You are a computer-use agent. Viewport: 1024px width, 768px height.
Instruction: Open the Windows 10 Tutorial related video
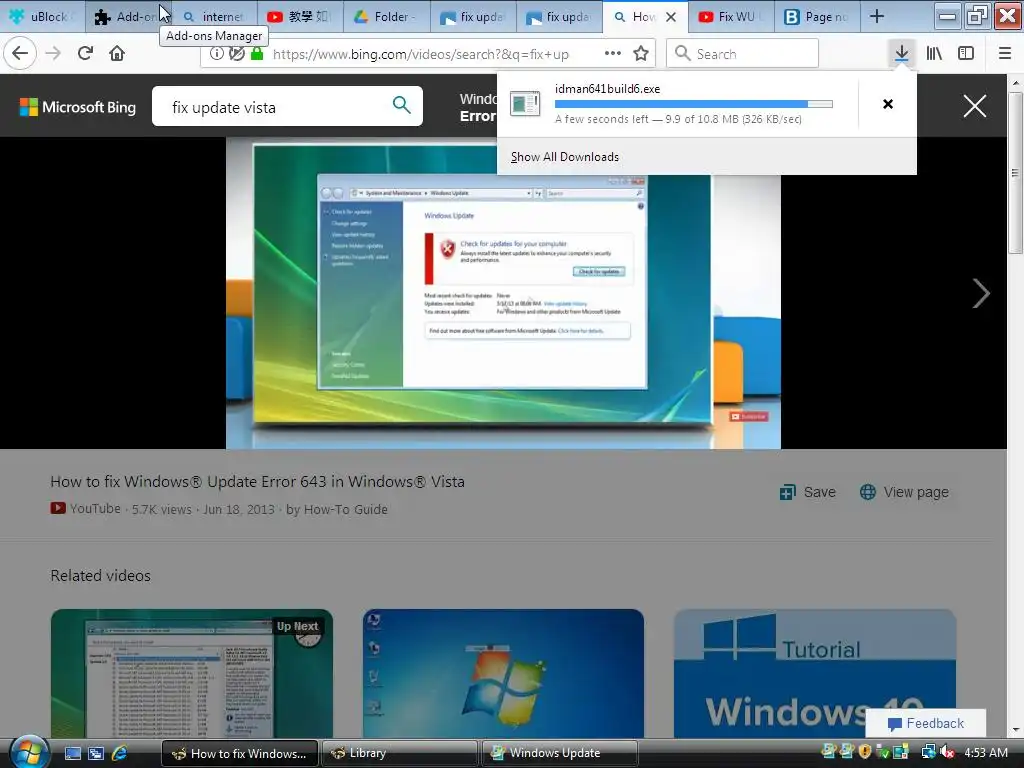pos(815,673)
